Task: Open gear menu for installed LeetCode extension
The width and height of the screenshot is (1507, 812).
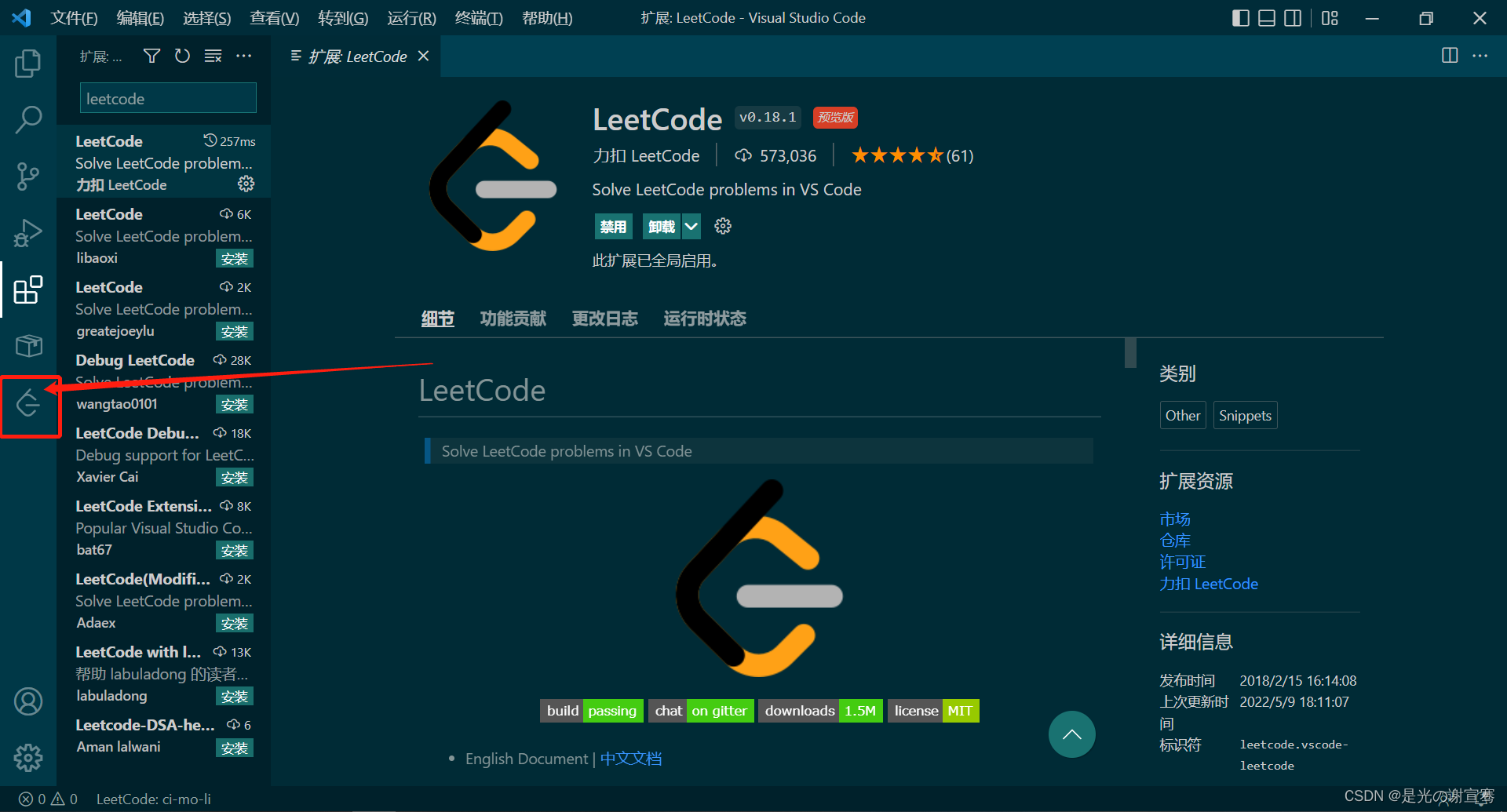Action: [x=246, y=184]
